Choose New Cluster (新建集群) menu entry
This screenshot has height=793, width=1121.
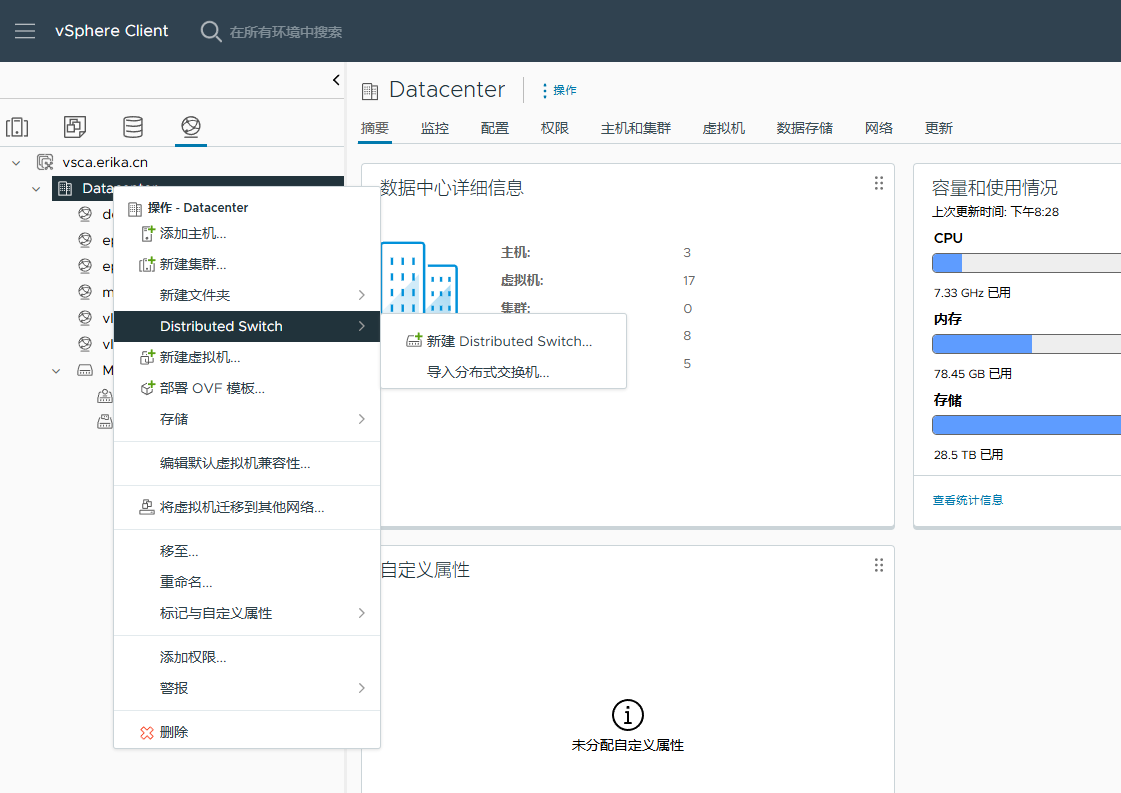(x=247, y=264)
